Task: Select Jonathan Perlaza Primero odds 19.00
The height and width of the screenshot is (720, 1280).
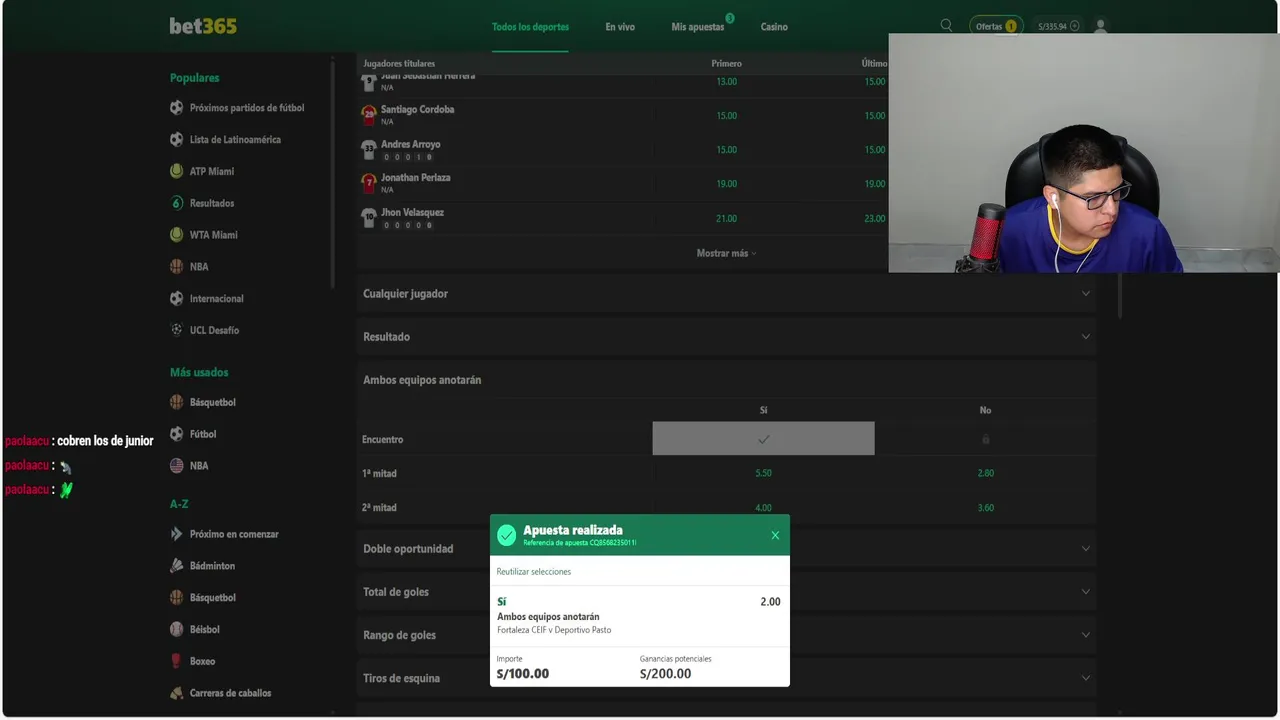Action: click(727, 184)
